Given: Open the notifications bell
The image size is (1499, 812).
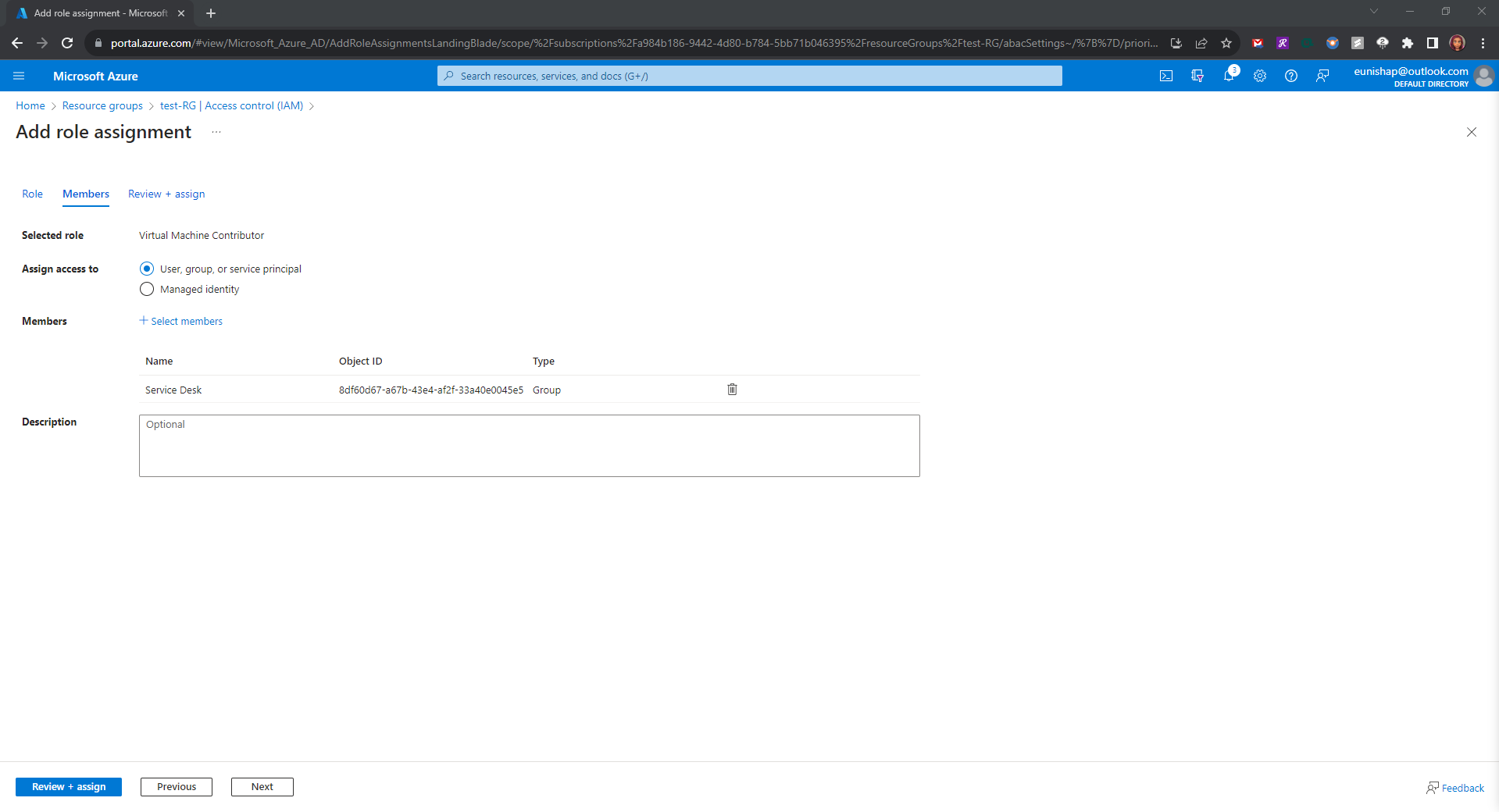Looking at the screenshot, I should (1229, 76).
